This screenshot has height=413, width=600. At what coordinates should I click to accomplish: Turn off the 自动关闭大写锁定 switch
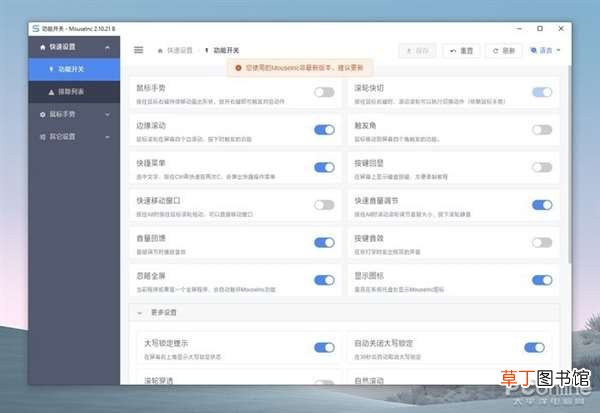(x=534, y=348)
